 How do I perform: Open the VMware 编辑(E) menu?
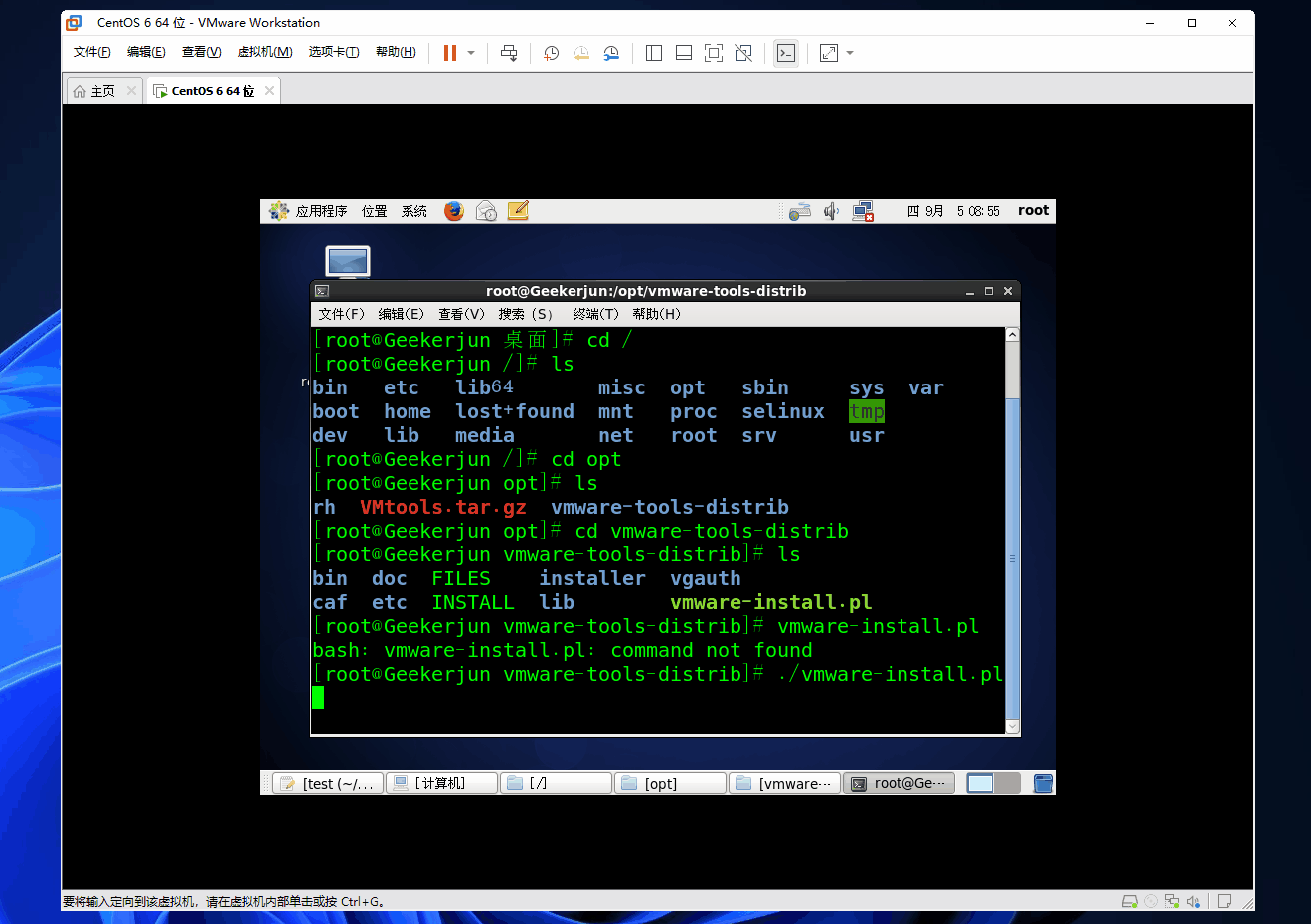pos(146,52)
